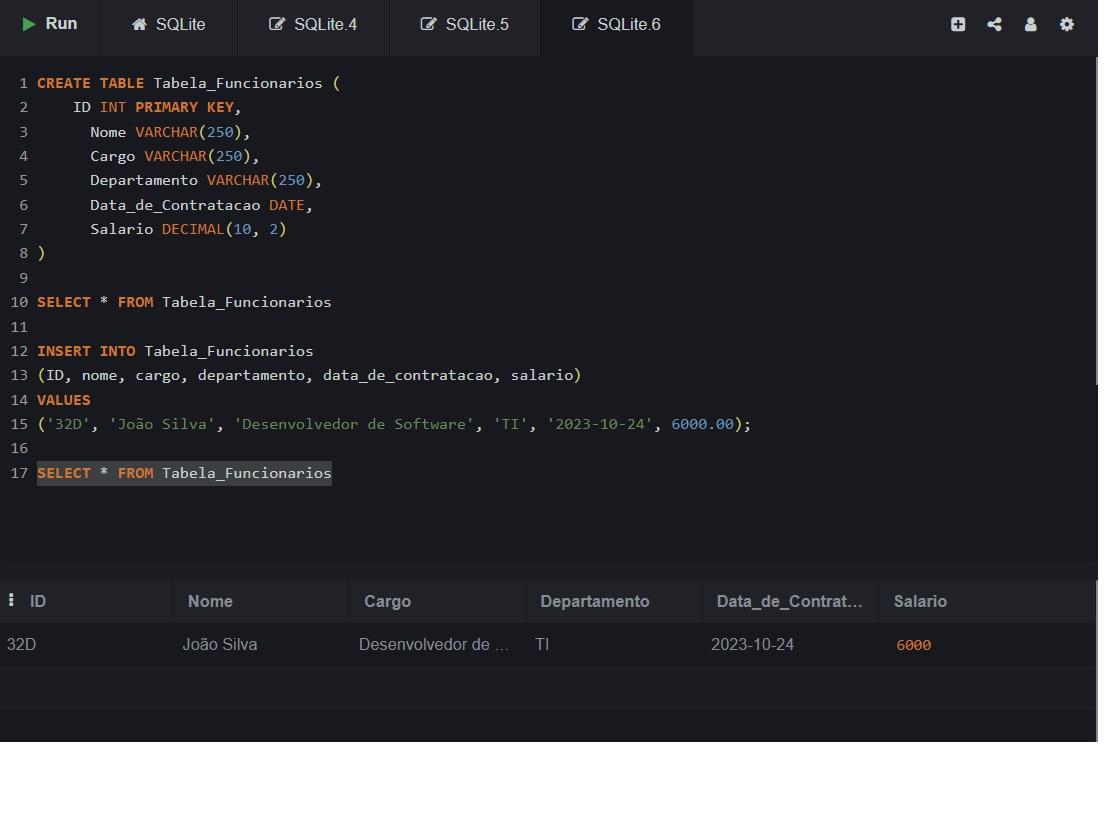
Task: Select the orange '6000' salary cell
Action: tap(913, 645)
